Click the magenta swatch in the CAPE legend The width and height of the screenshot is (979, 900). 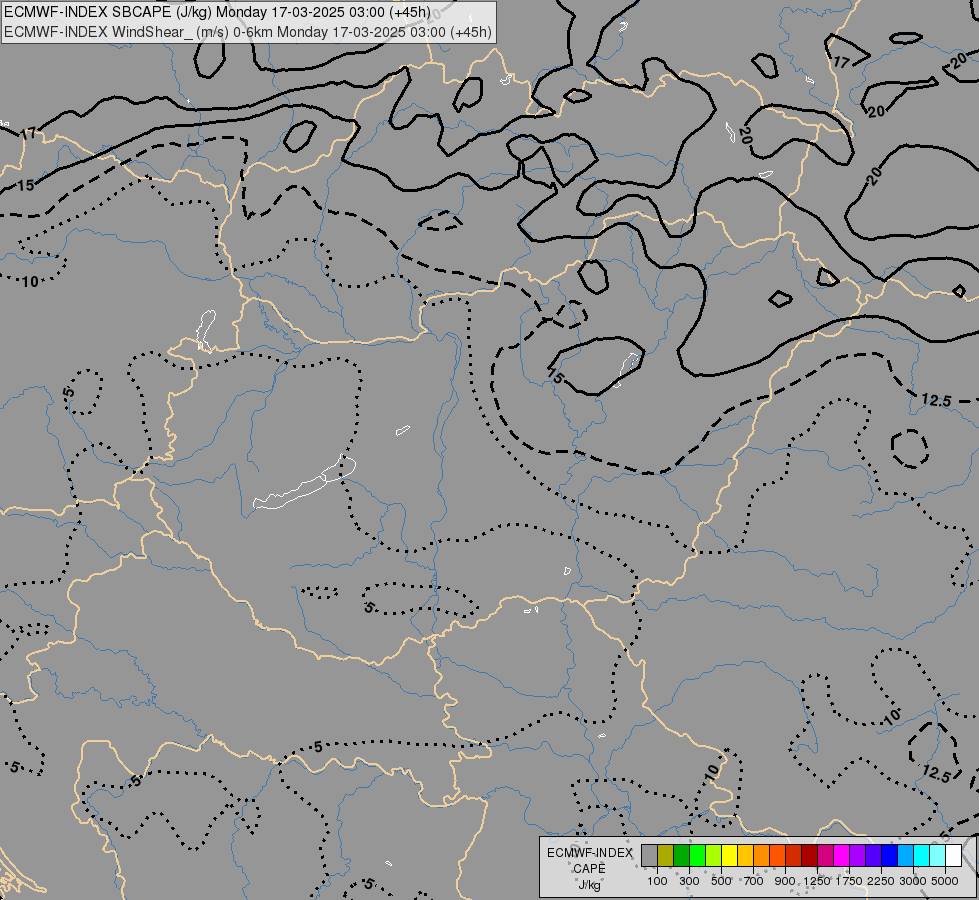(841, 856)
